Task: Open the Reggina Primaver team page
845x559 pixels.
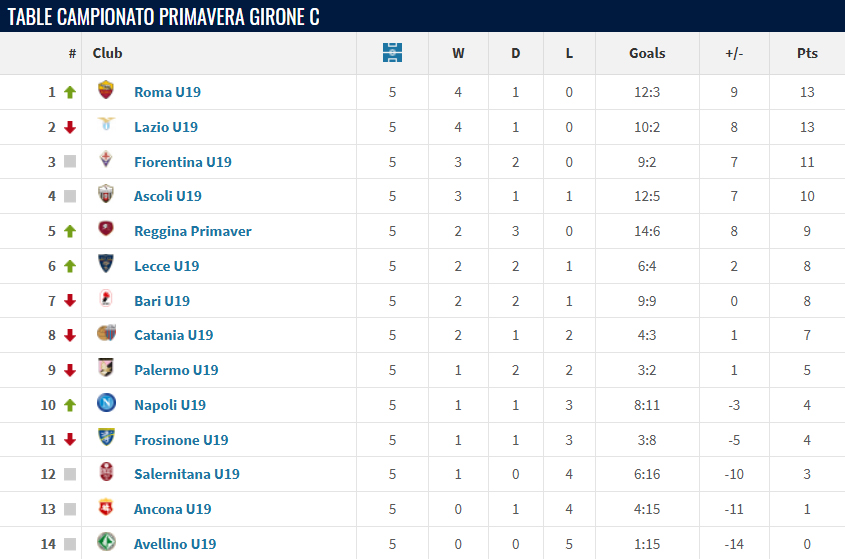Action: 192,231
